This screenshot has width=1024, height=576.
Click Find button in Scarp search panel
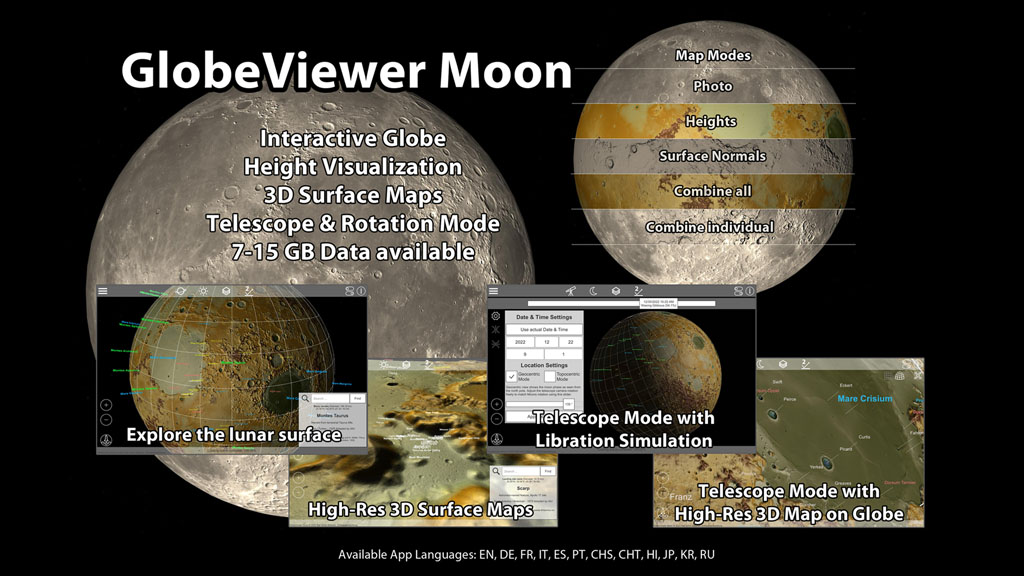pyautogui.click(x=548, y=472)
